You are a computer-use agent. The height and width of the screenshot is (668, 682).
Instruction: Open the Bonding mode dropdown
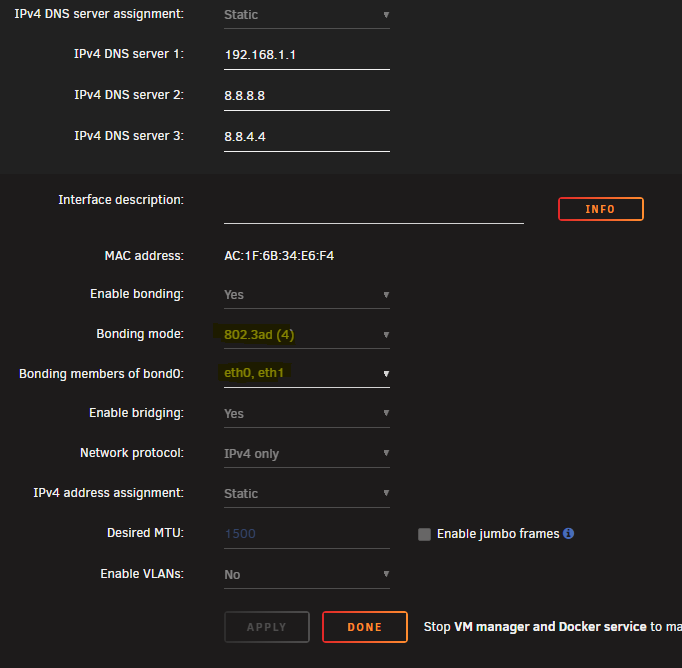coord(307,335)
